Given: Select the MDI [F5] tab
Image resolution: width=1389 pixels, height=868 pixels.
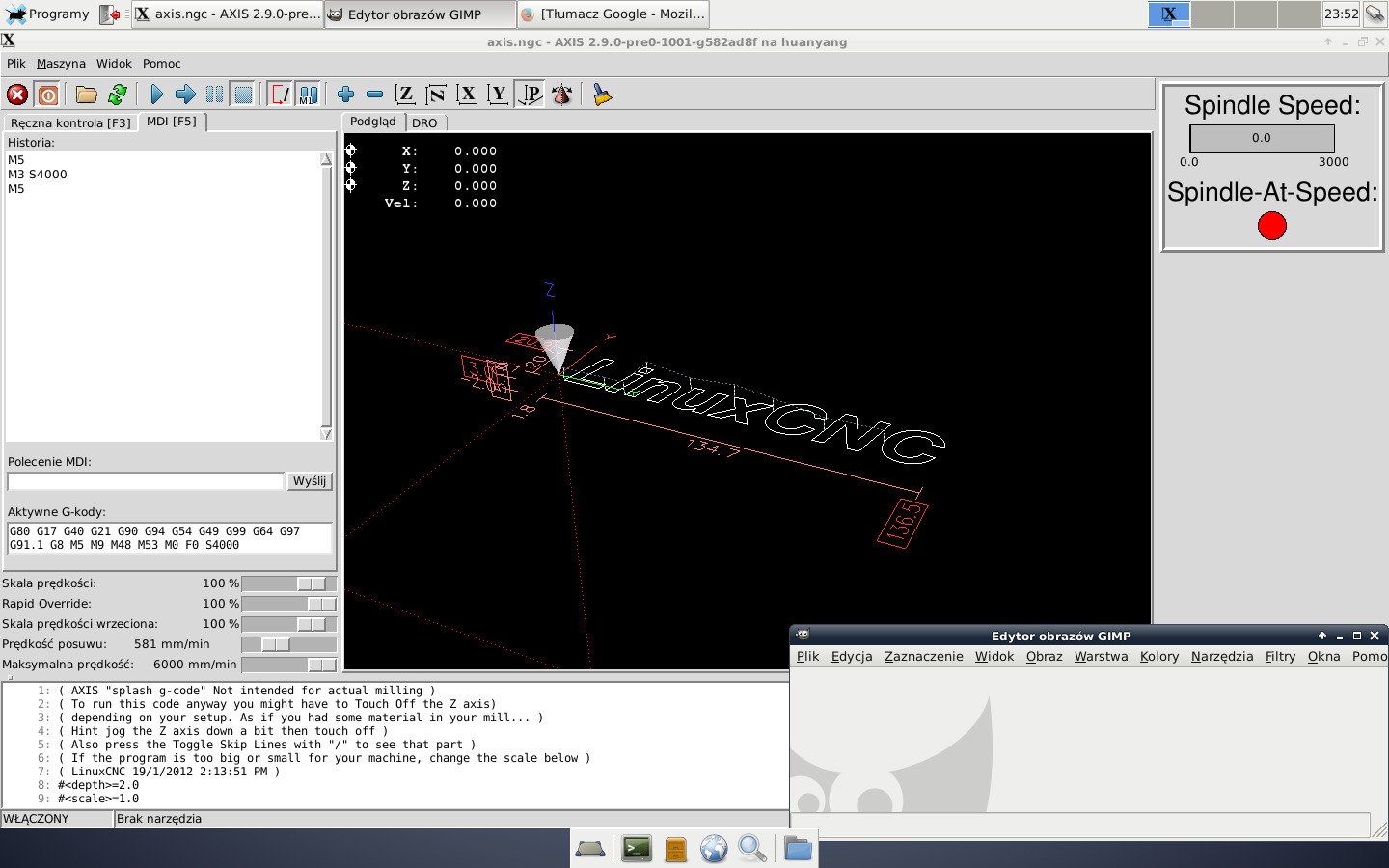Looking at the screenshot, I should tap(172, 122).
